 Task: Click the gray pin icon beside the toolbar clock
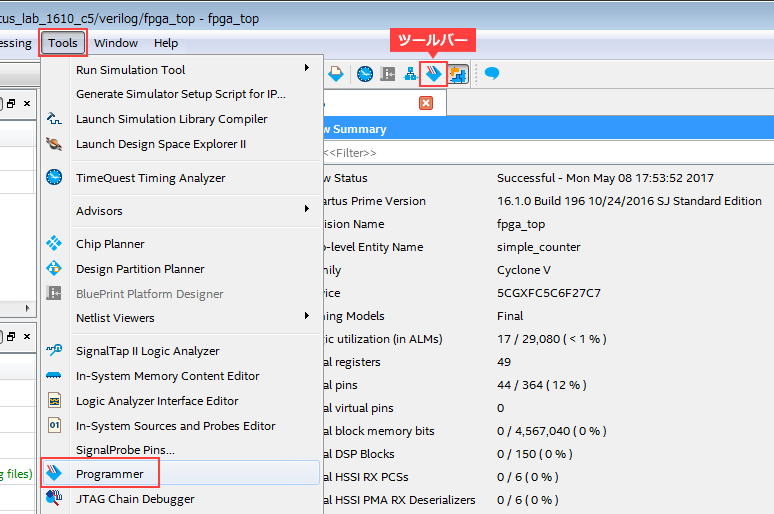[387, 74]
